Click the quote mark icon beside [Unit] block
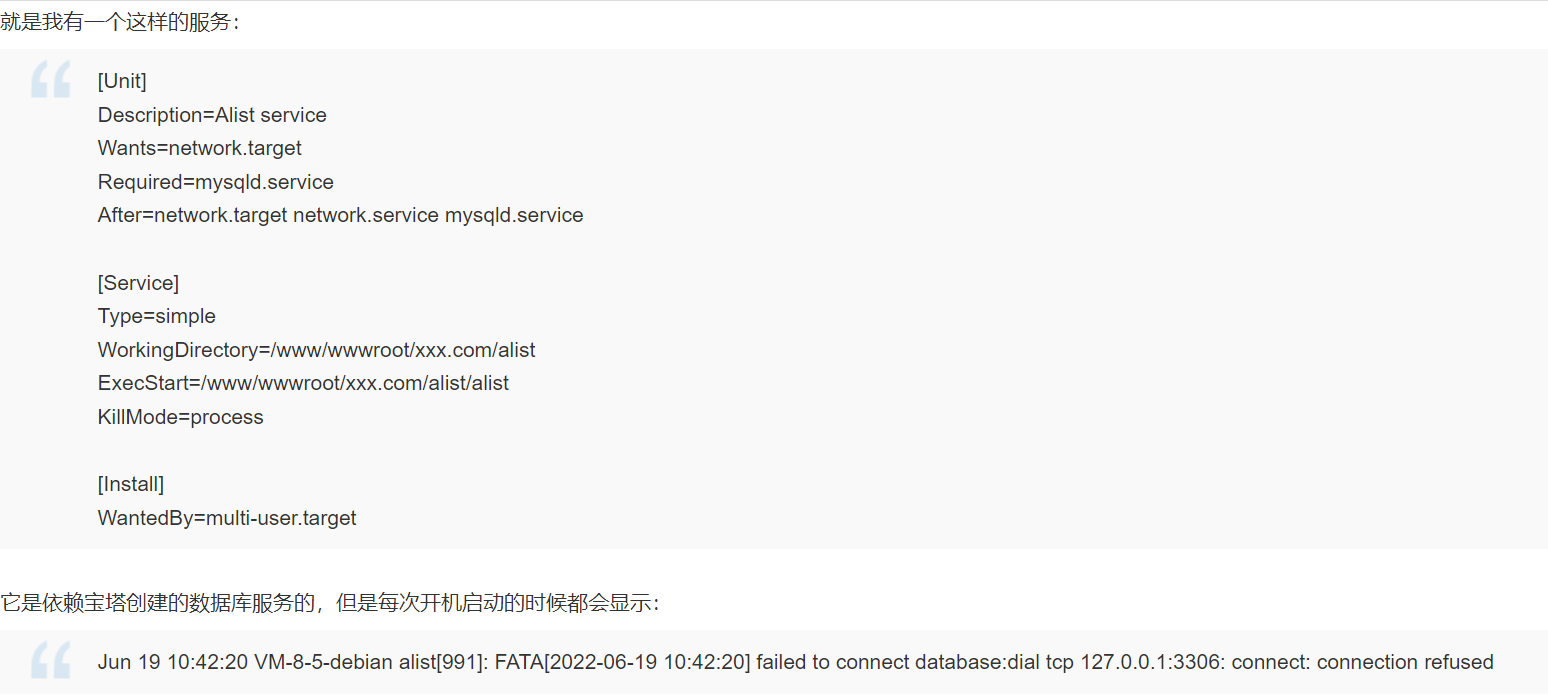The width and height of the screenshot is (1548, 697). (x=51, y=79)
